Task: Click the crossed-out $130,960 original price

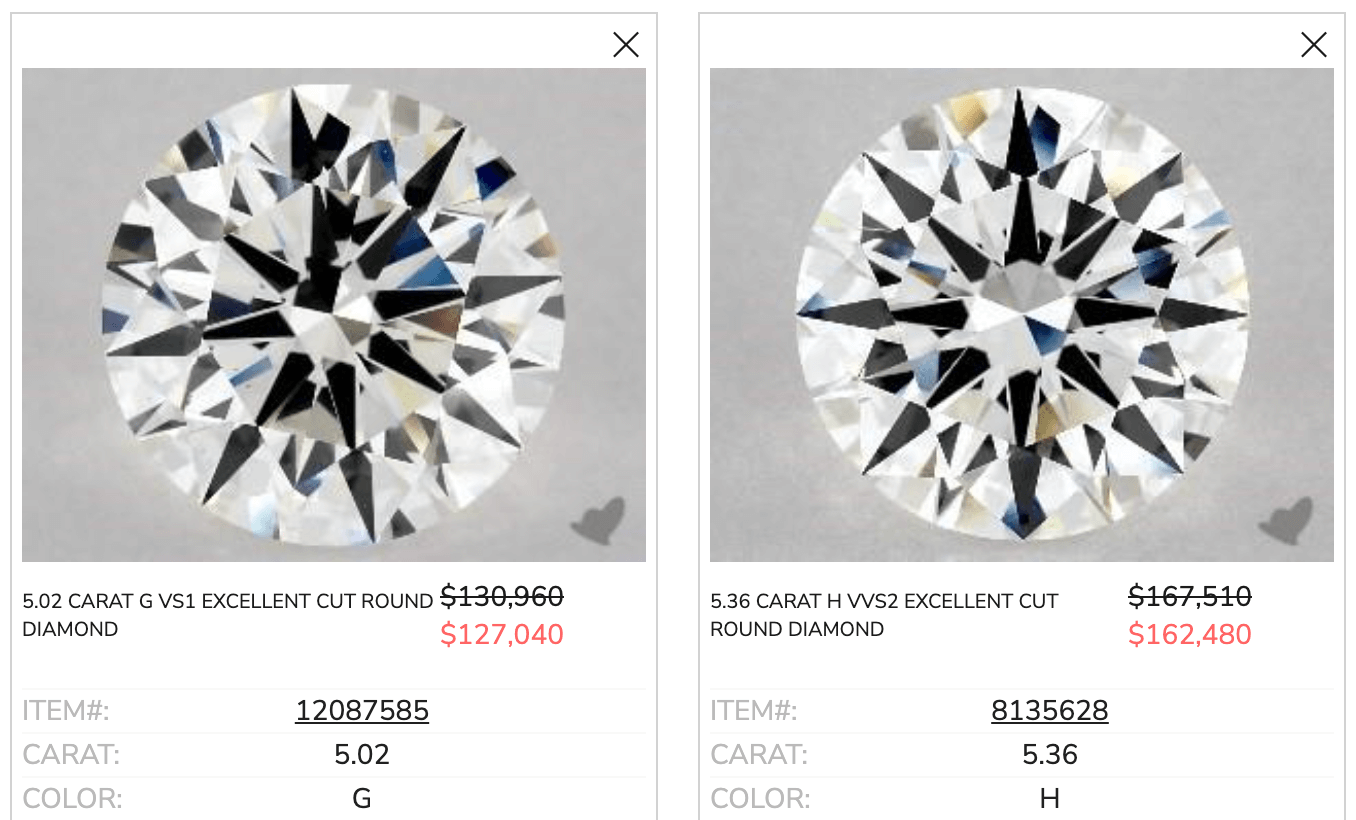Action: [502, 597]
